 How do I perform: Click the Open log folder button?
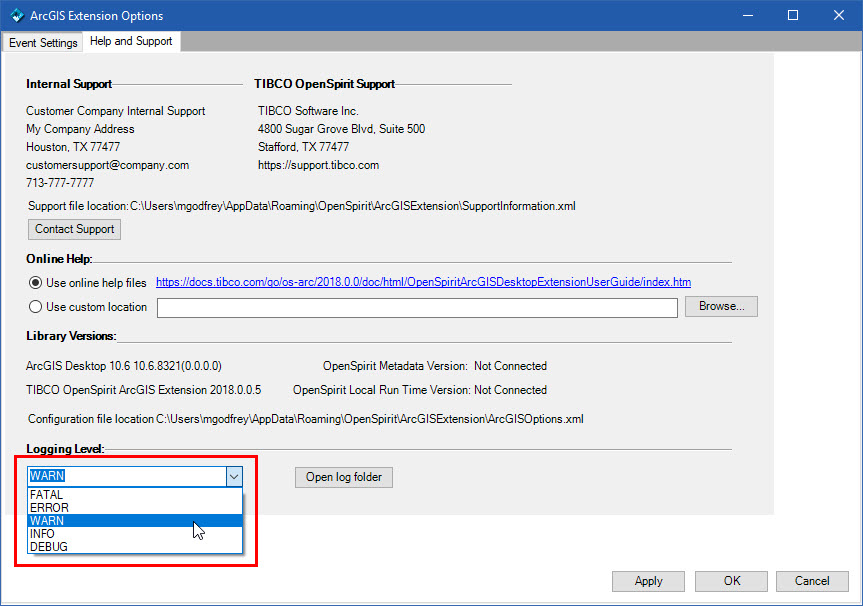pos(343,477)
